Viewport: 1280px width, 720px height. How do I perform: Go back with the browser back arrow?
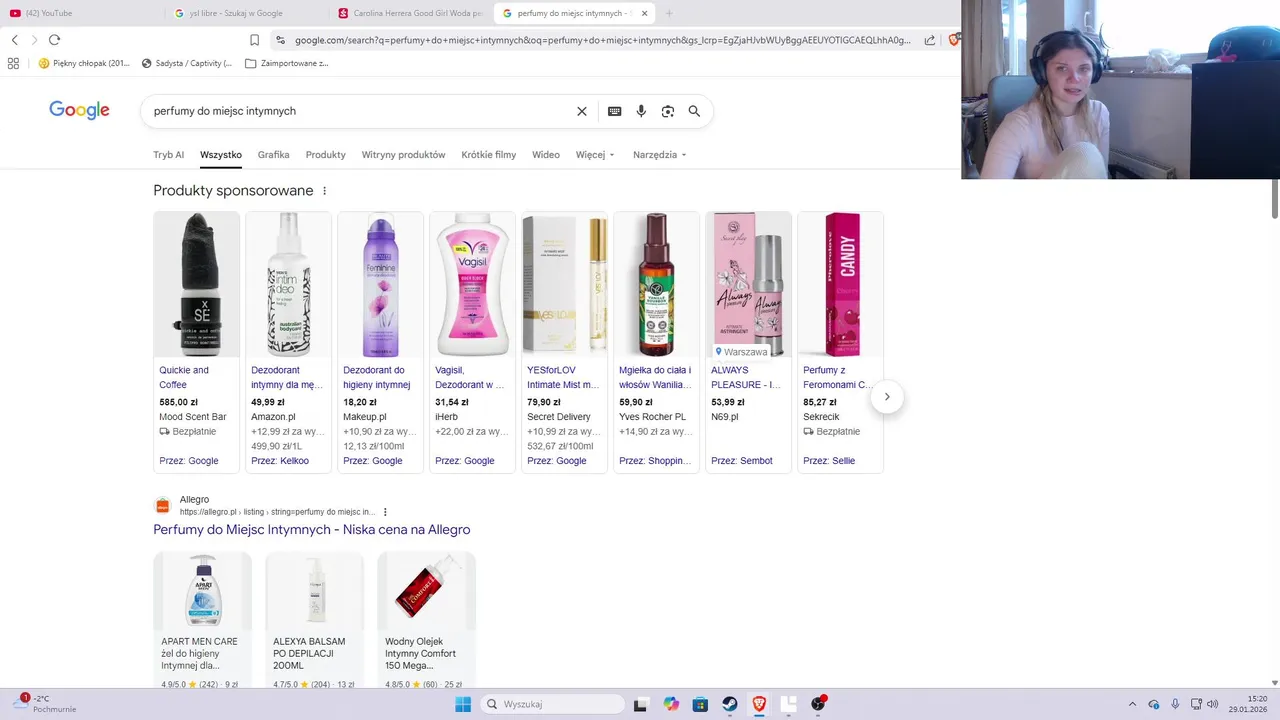point(14,40)
